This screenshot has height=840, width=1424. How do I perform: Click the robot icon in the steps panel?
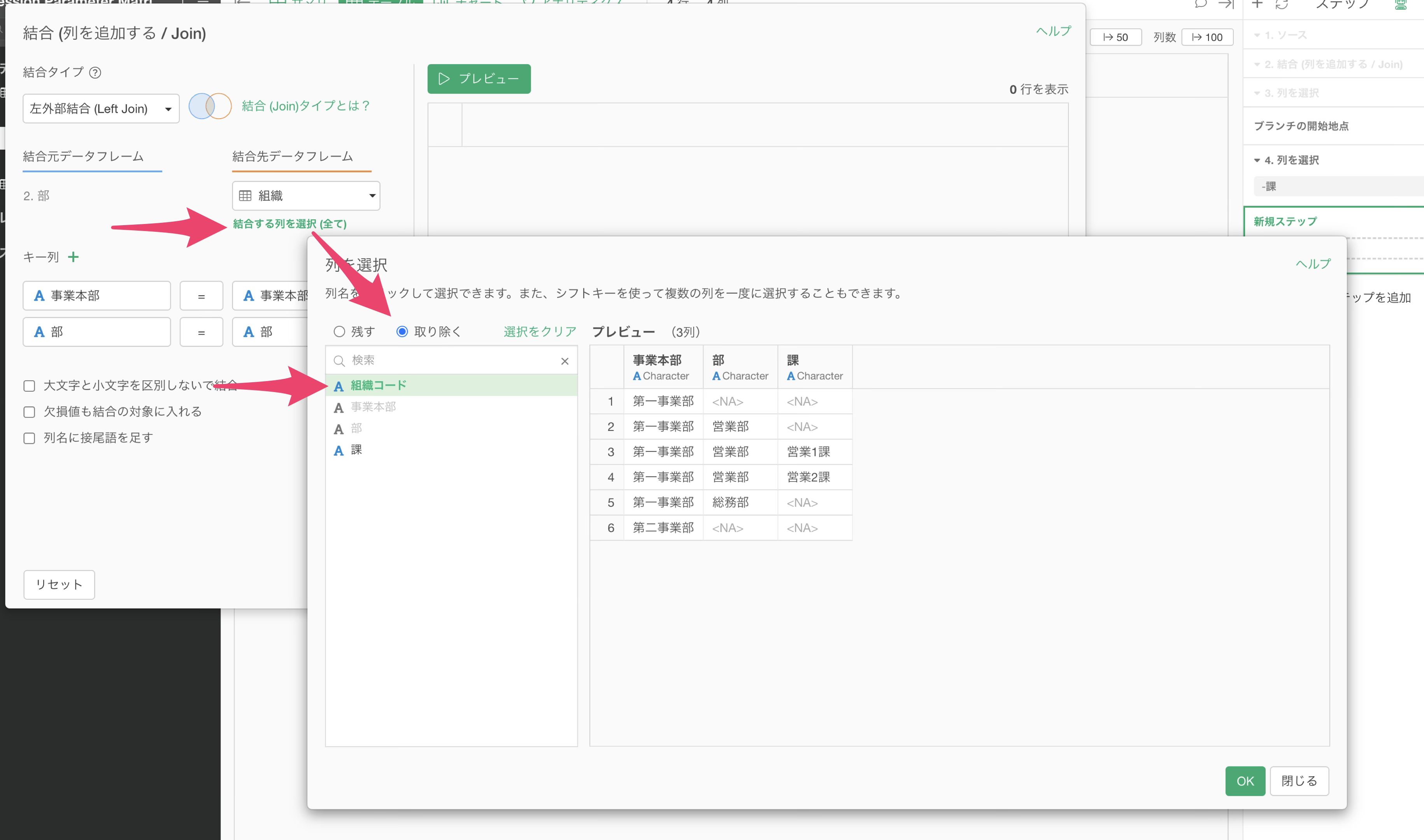(1400, 5)
